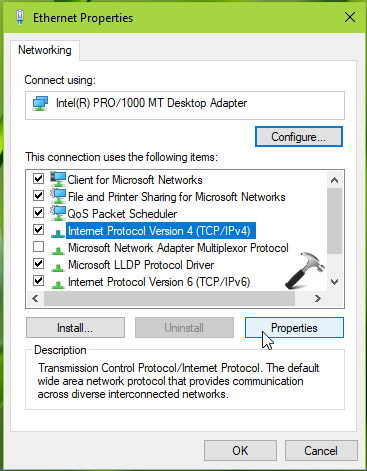Click the QoS Packet Scheduler icon
This screenshot has height=471, width=367.
[x=58, y=213]
